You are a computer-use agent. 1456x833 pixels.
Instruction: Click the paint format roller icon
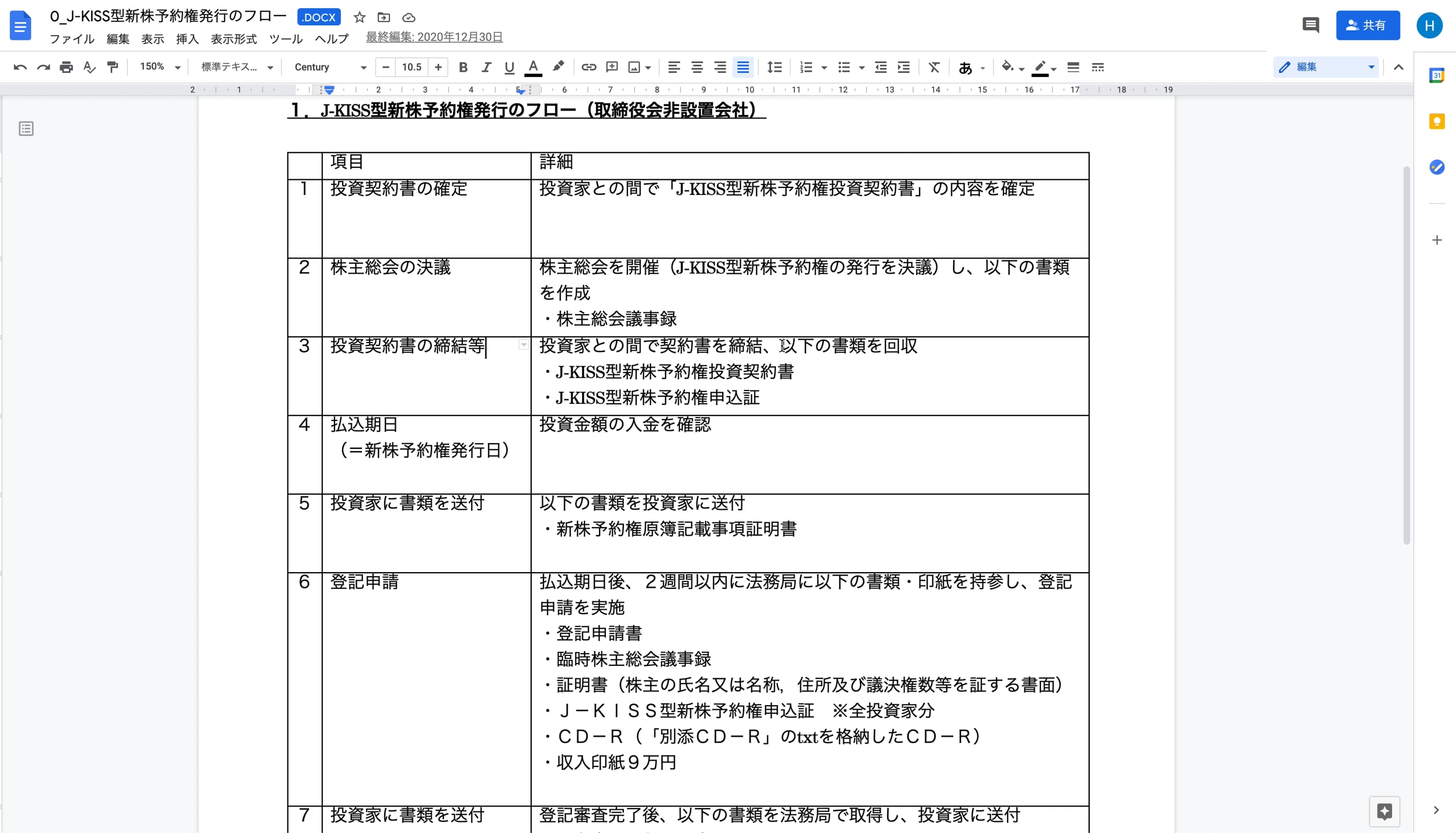click(x=113, y=67)
